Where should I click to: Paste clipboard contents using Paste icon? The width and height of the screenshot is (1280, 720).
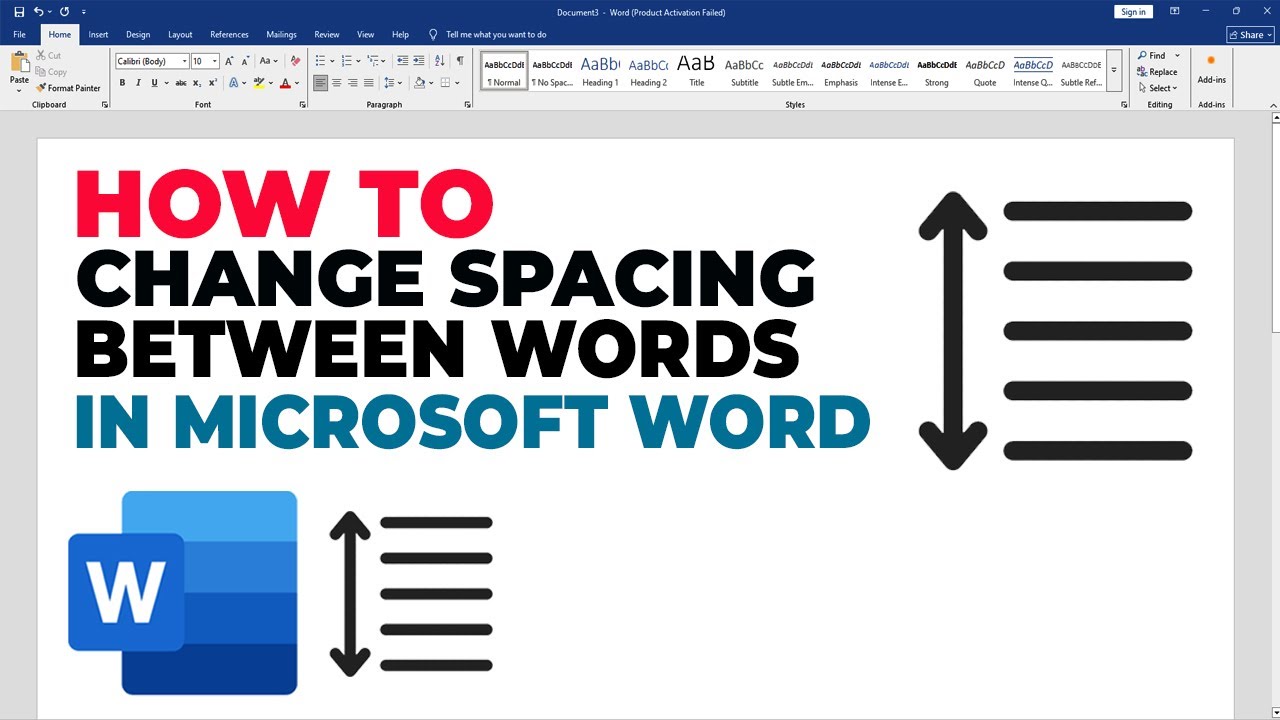(19, 62)
